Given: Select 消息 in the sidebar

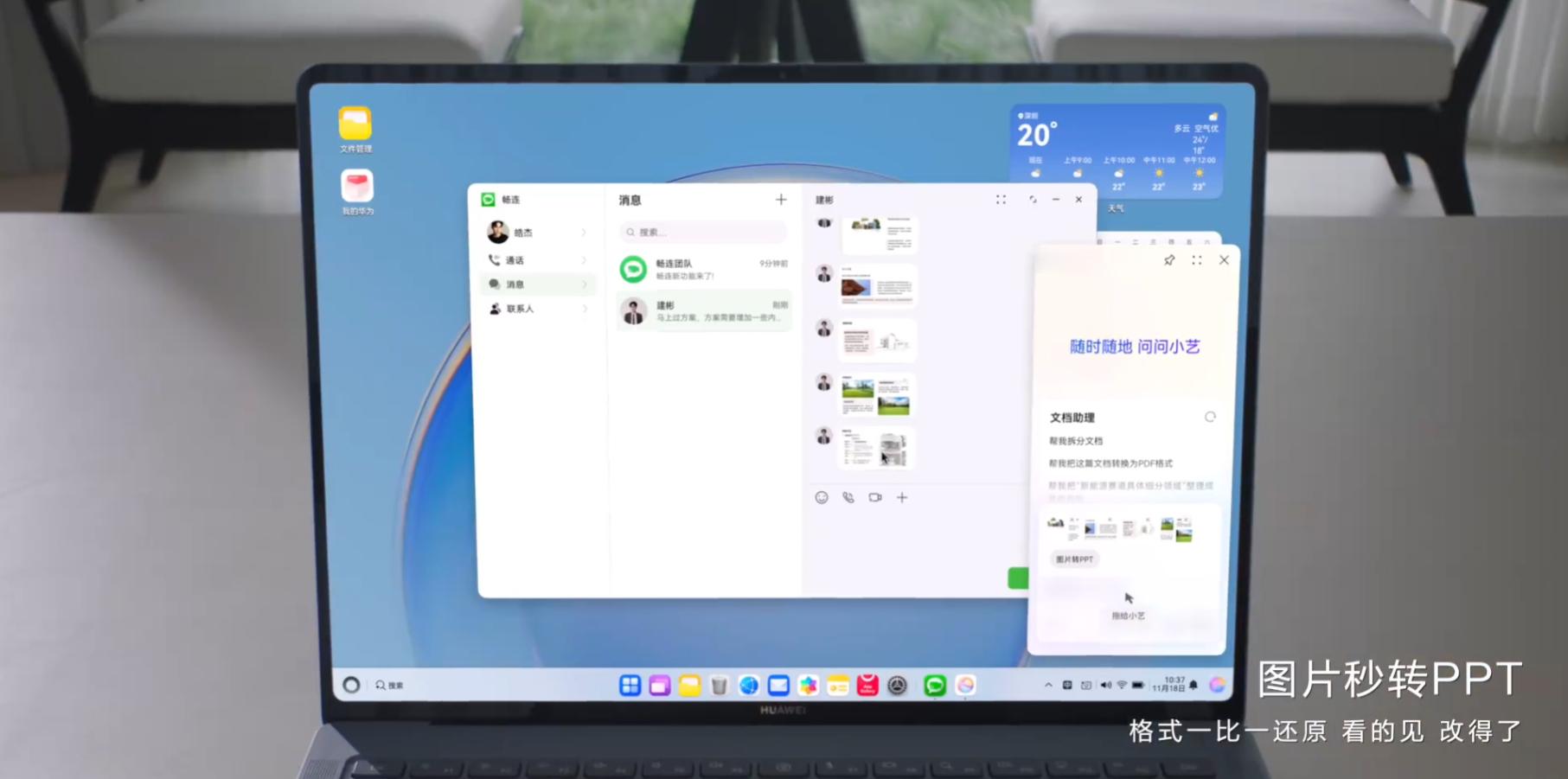Looking at the screenshot, I should [x=536, y=284].
